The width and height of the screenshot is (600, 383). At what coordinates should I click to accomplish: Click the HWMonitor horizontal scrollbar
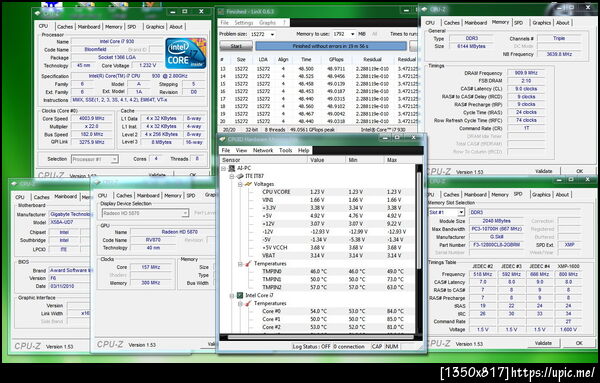(321, 337)
